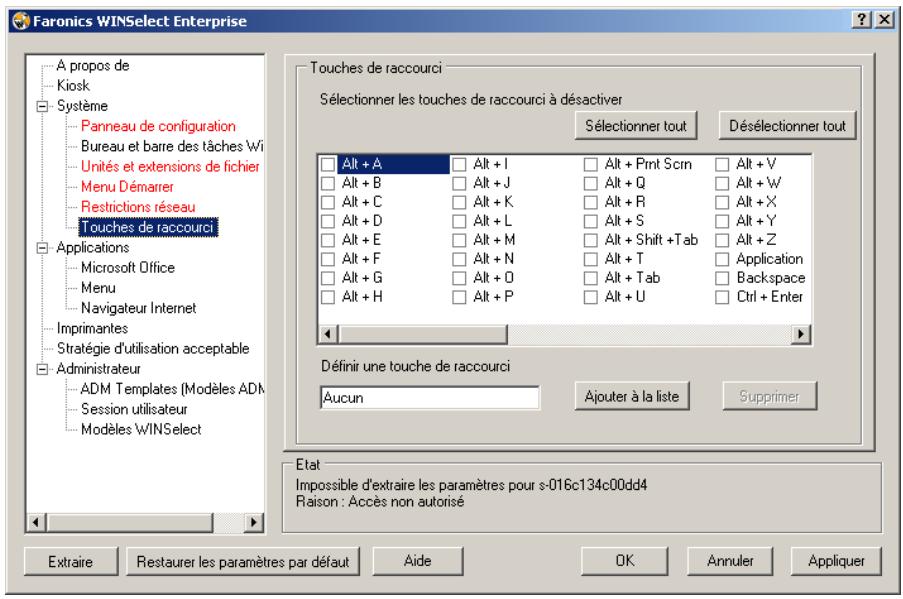Select Imprimantes in the tree
Screen dimensions: 903x599
(92, 328)
